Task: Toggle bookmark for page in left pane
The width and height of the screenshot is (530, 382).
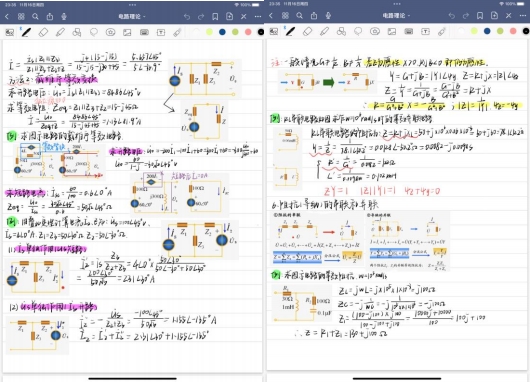Action: tap(215, 16)
